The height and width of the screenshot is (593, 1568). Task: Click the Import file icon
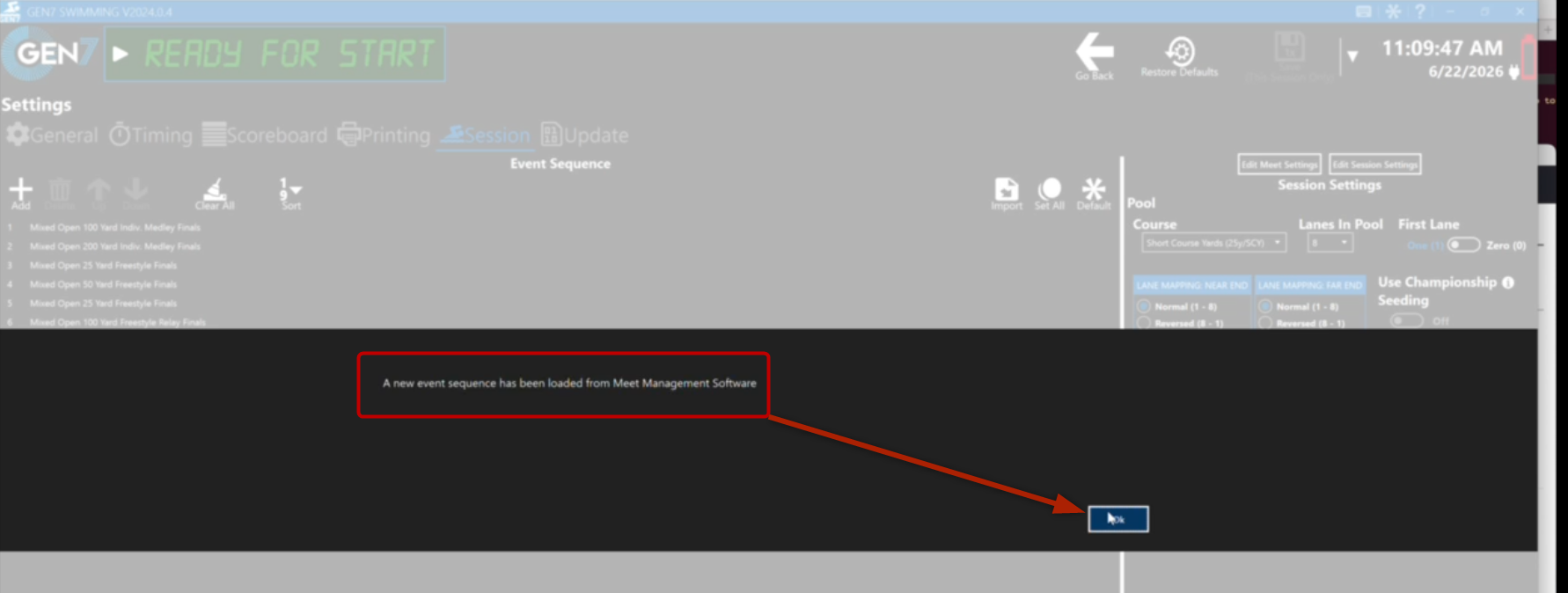coord(1007,188)
